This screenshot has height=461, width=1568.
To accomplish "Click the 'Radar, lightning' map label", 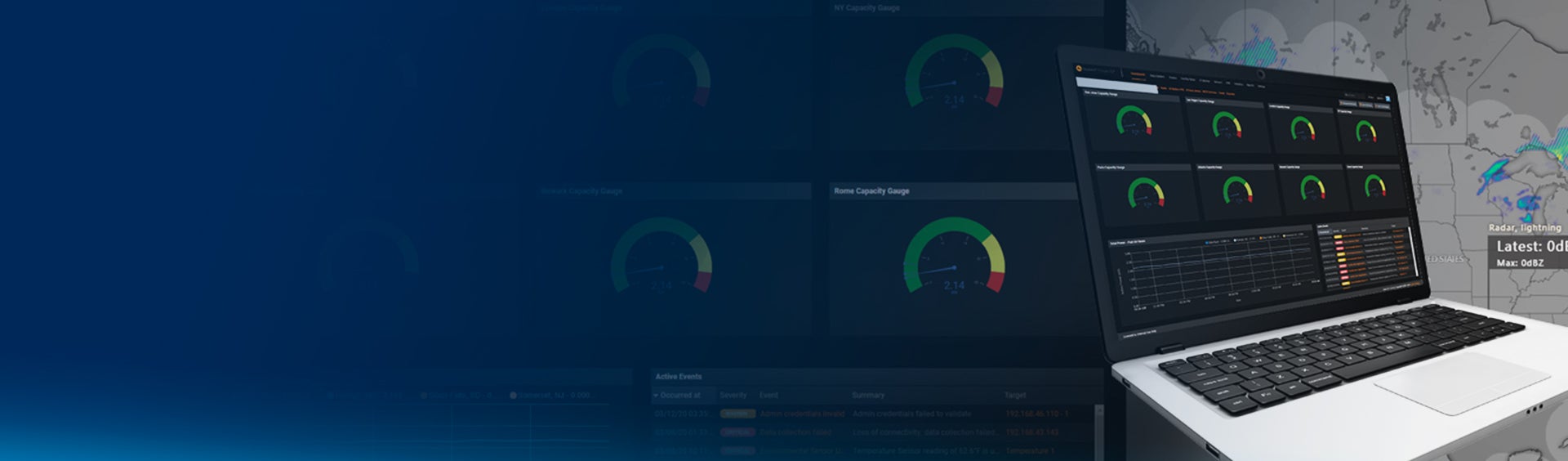I will pos(1525,228).
